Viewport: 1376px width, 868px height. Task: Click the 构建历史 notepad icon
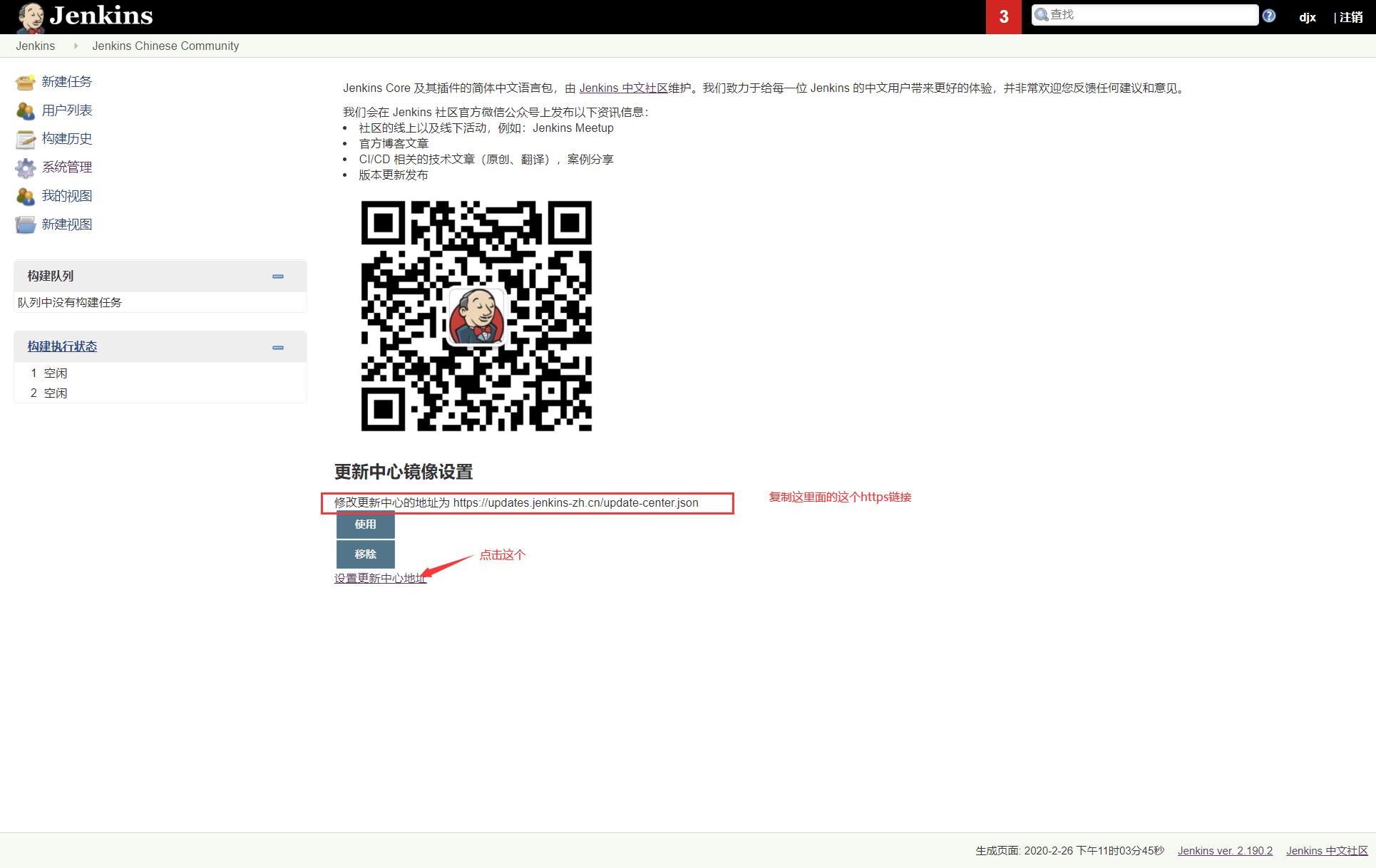point(26,139)
